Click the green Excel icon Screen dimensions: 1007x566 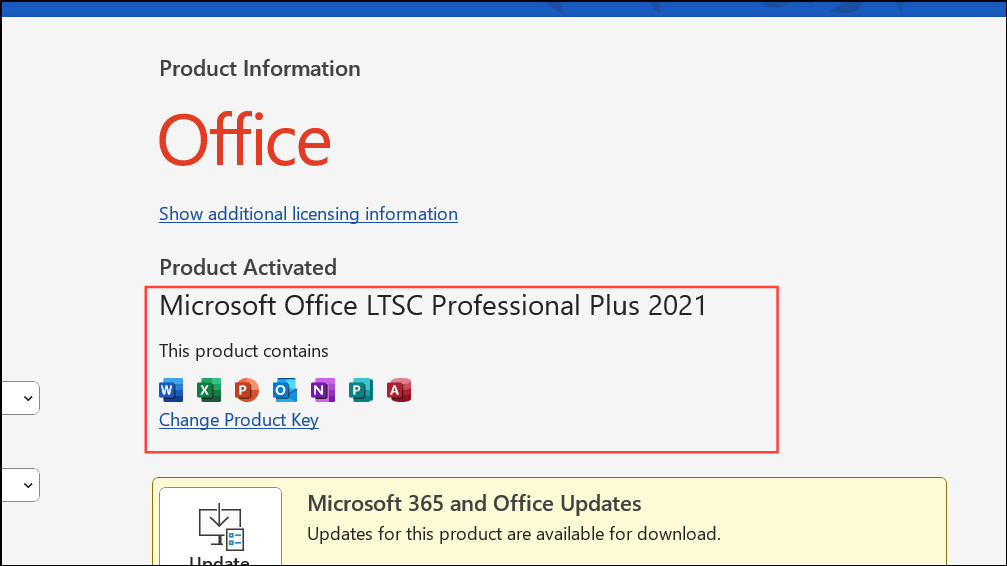(209, 390)
